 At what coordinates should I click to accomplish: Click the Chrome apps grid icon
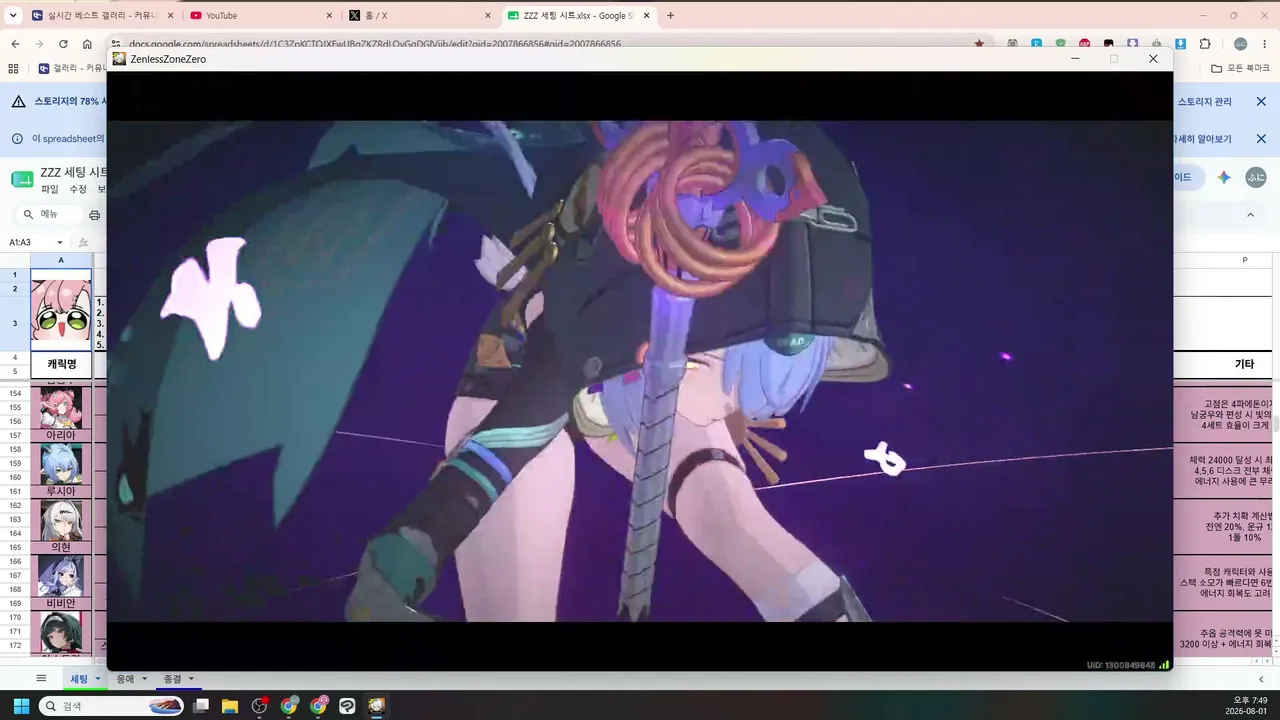[x=13, y=69]
